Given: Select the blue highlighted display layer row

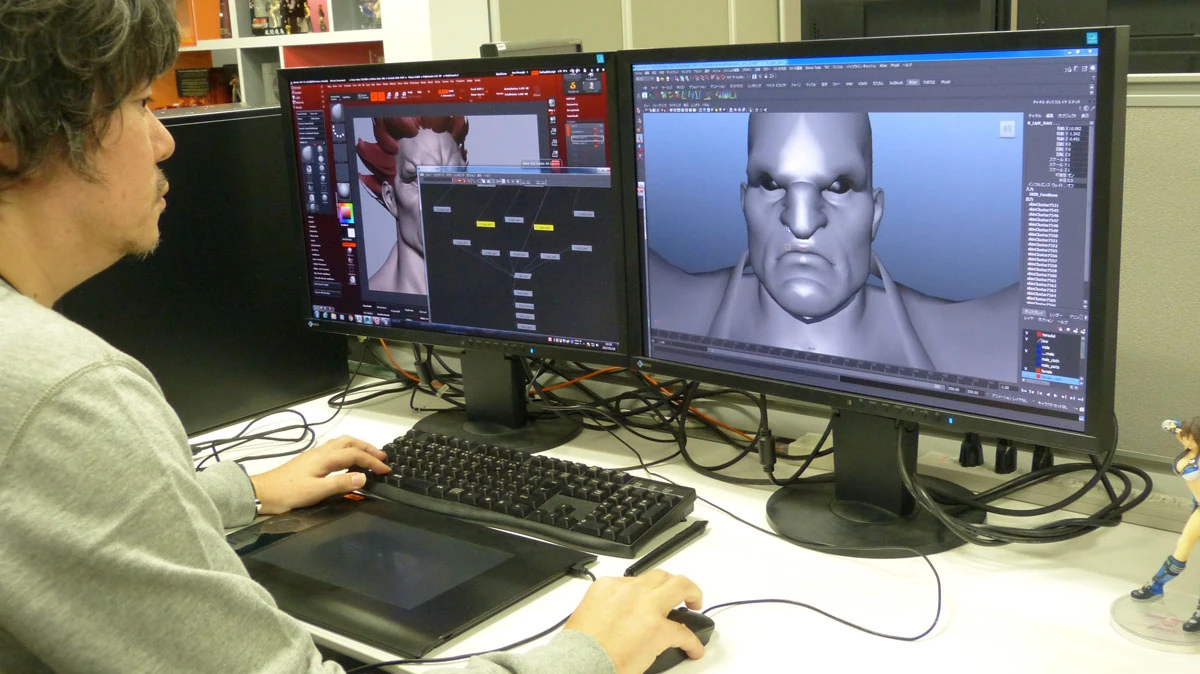Looking at the screenshot, I should (1051, 378).
